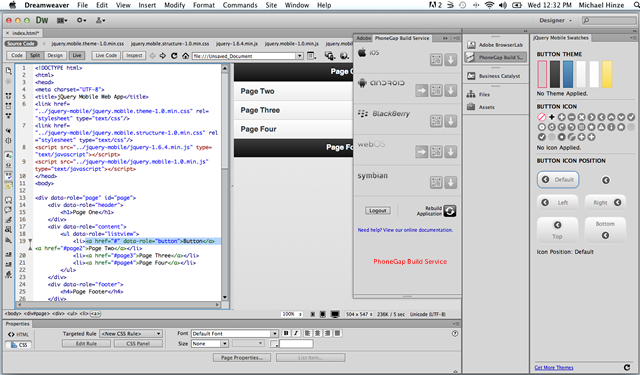Click the CSS Panel button

click(138, 344)
